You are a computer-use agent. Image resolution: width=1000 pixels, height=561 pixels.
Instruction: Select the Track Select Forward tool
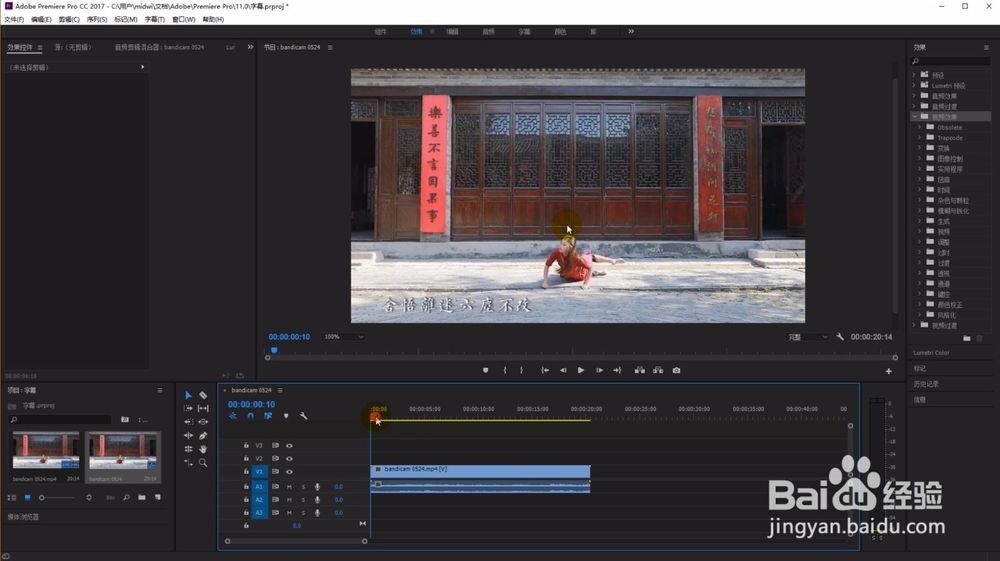(x=188, y=409)
